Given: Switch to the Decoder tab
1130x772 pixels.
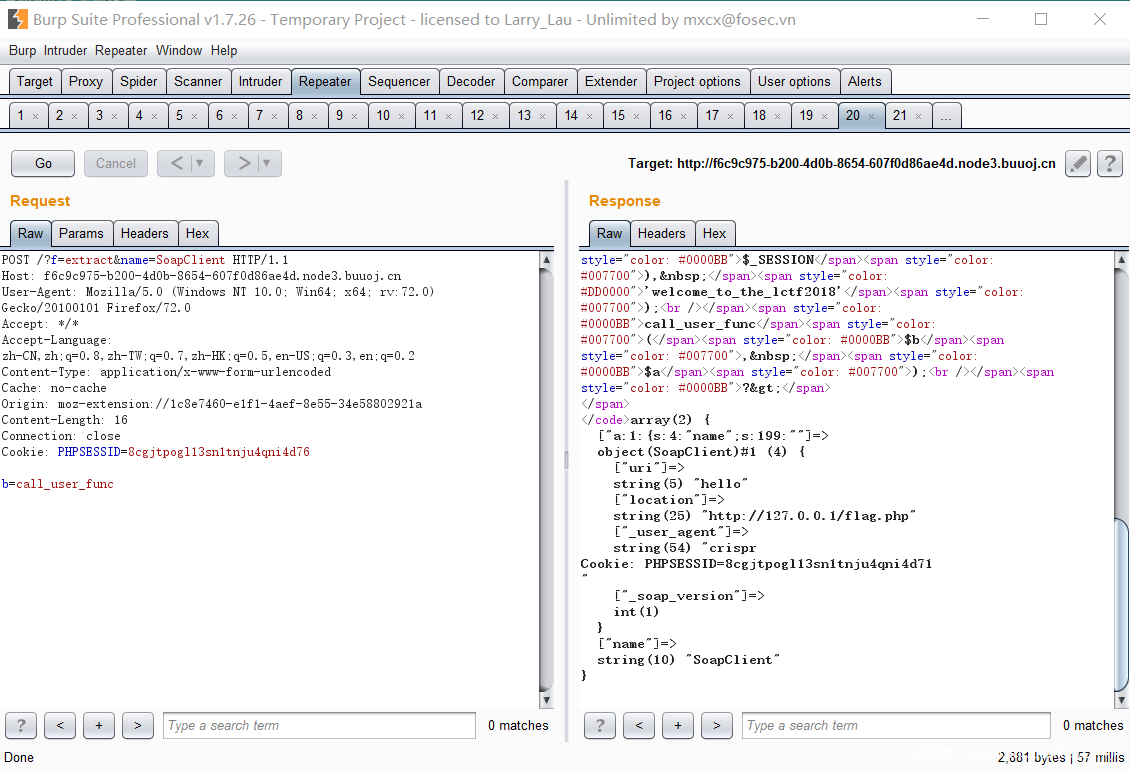Looking at the screenshot, I should point(471,81).
